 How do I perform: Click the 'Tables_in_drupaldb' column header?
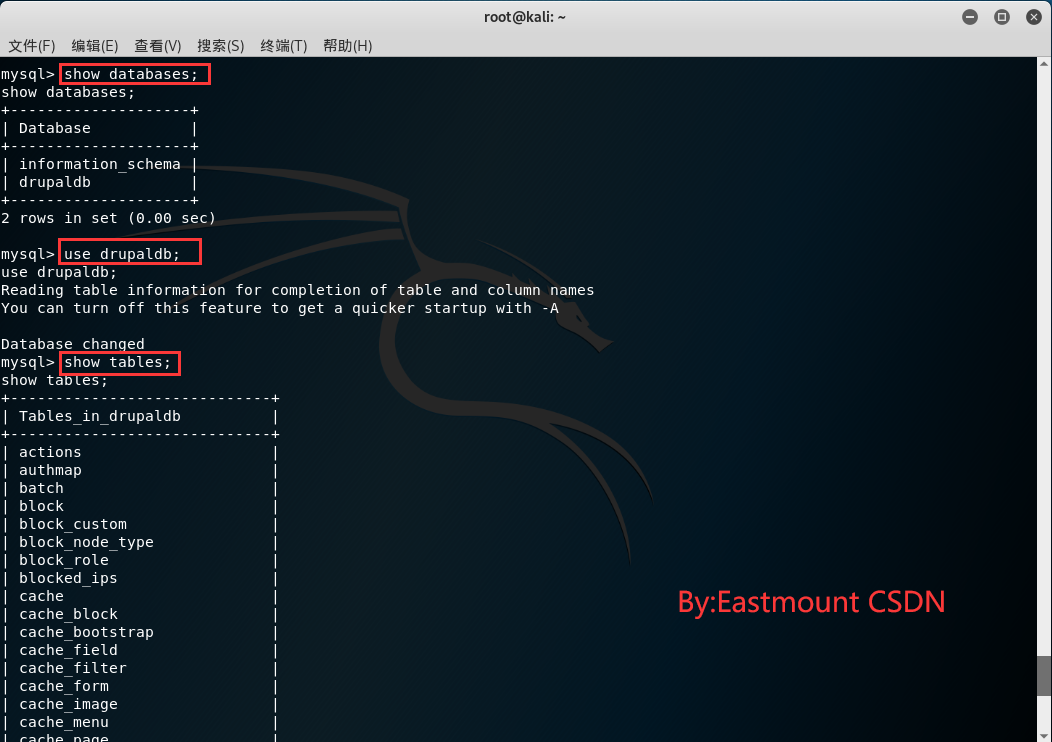click(x=100, y=416)
